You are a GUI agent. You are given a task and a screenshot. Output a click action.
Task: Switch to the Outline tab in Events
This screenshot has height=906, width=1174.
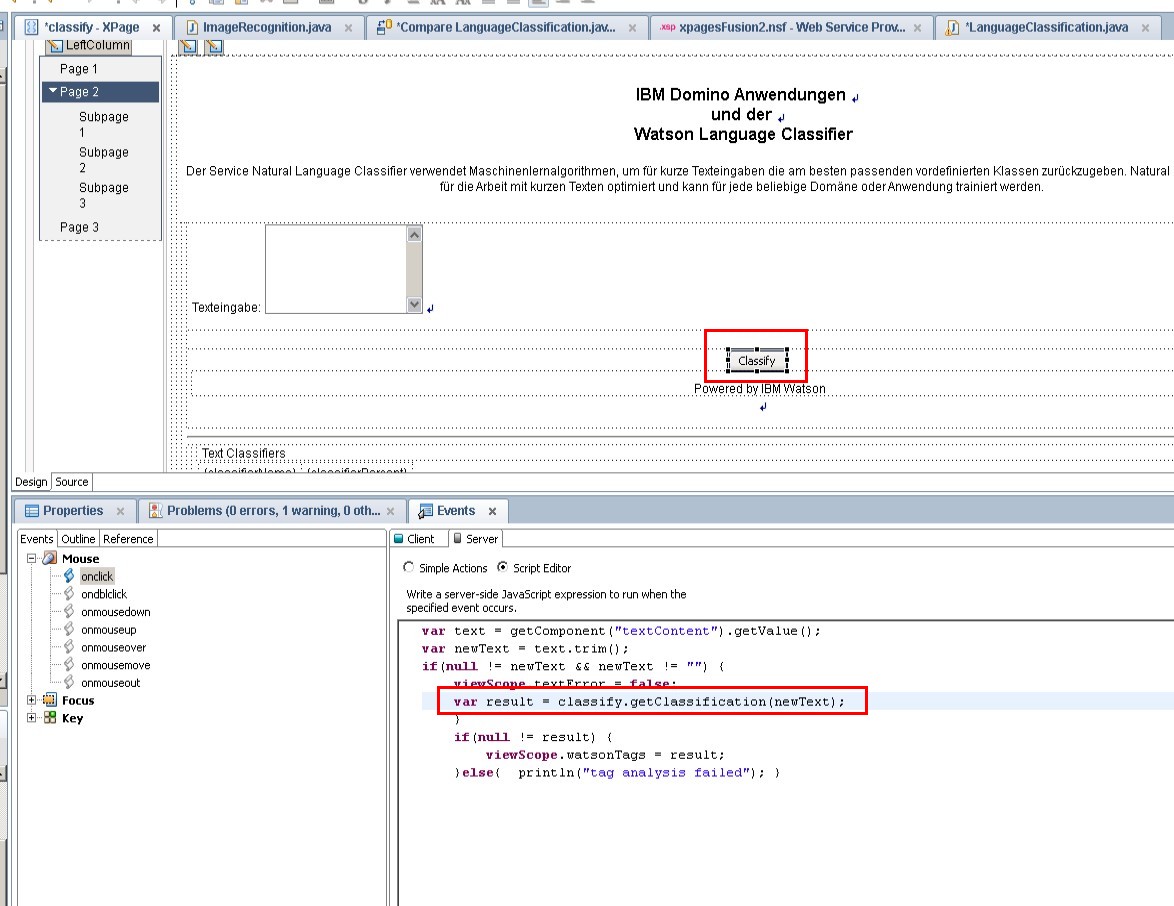[78, 538]
